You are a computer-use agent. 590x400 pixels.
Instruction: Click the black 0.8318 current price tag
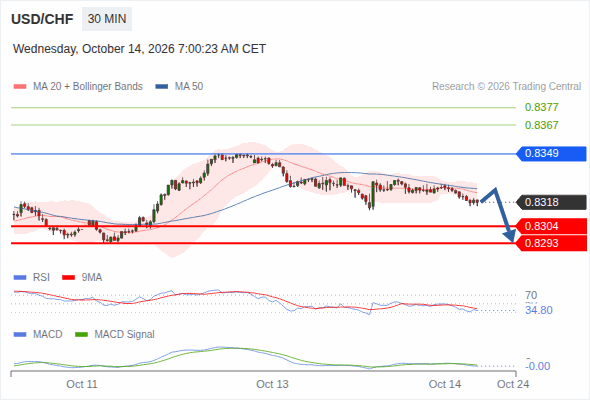551,202
